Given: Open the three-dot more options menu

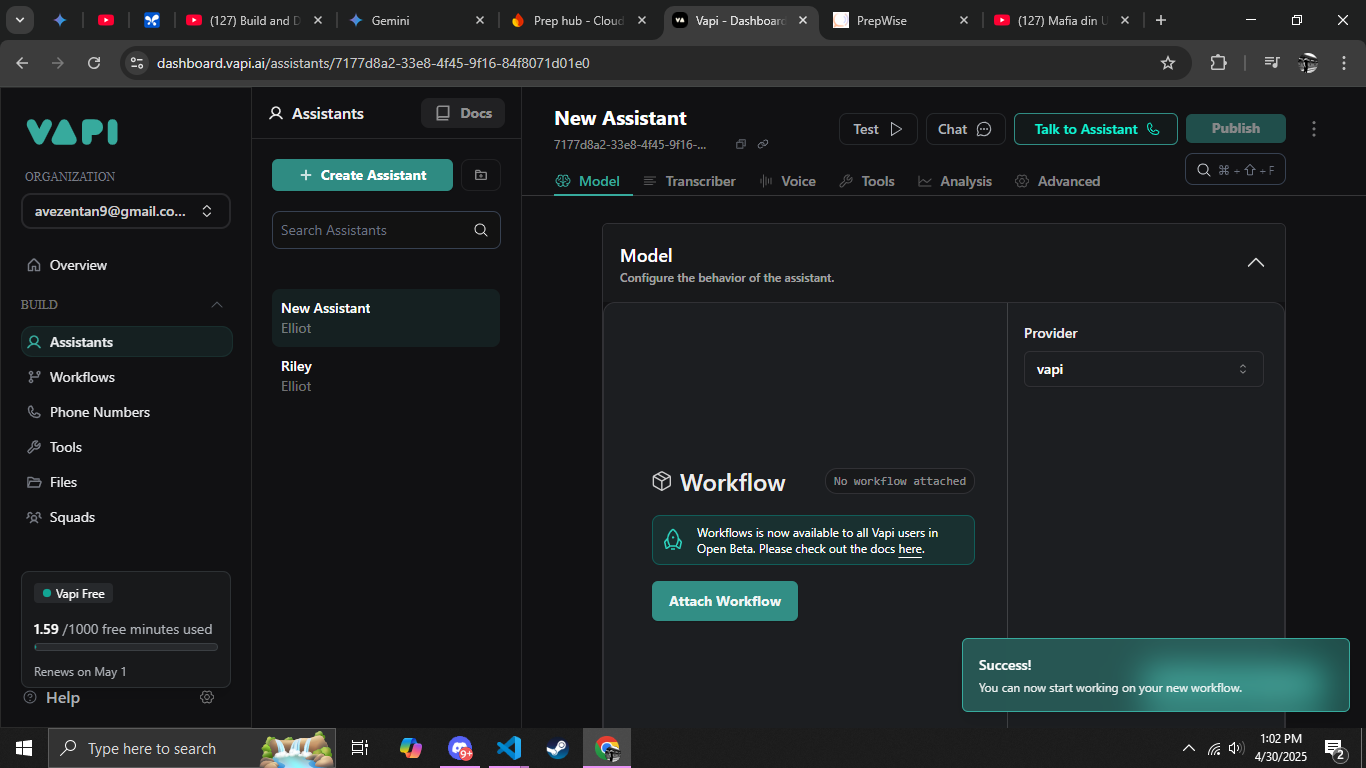Looking at the screenshot, I should 1314,129.
